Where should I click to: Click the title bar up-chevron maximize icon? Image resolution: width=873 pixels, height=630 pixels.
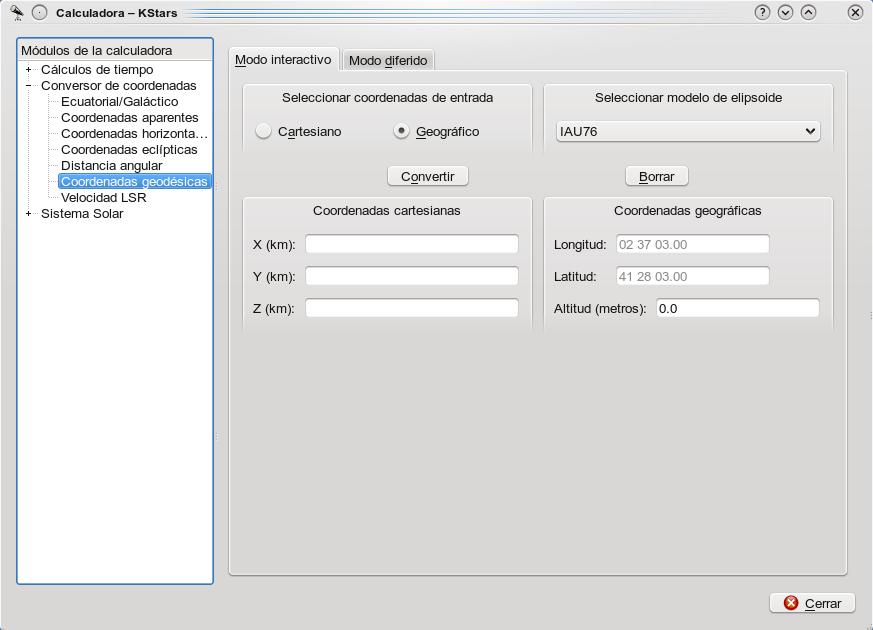[x=808, y=12]
